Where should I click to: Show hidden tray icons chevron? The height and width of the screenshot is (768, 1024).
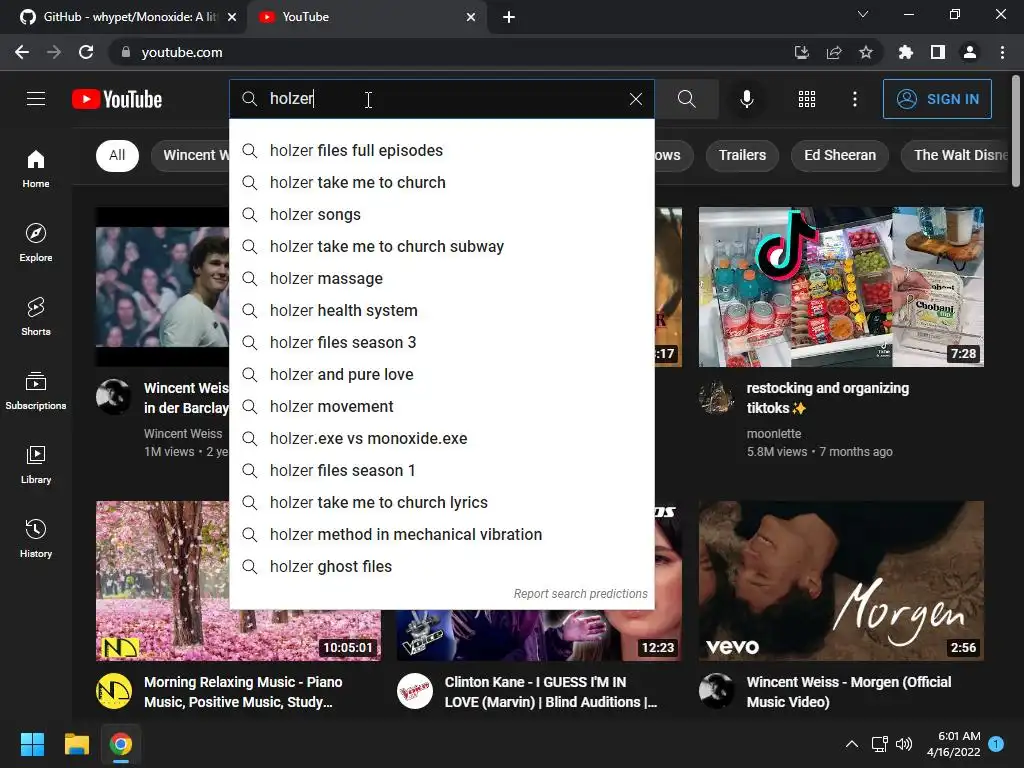coord(852,744)
